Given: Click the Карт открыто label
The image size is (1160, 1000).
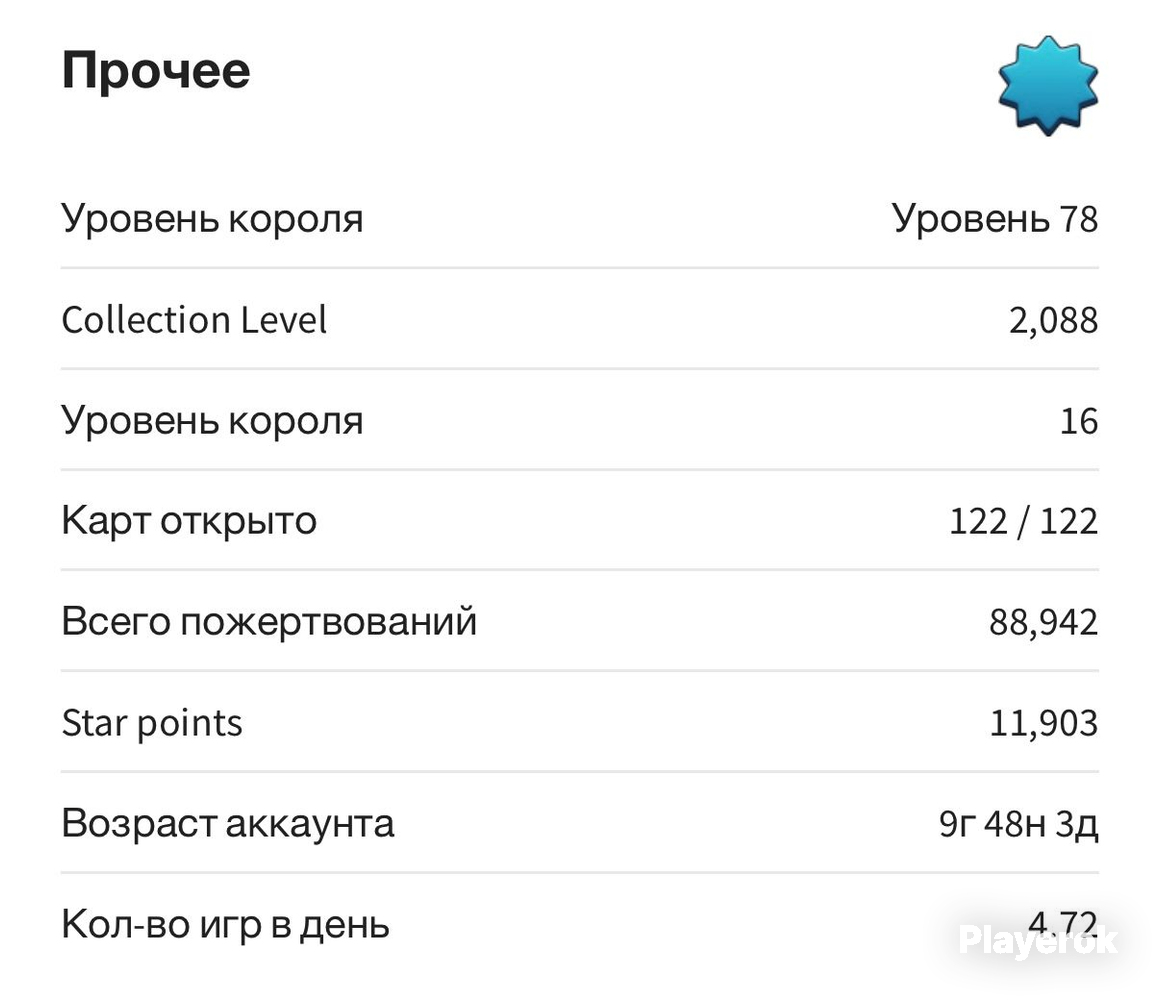Looking at the screenshot, I should tap(189, 521).
